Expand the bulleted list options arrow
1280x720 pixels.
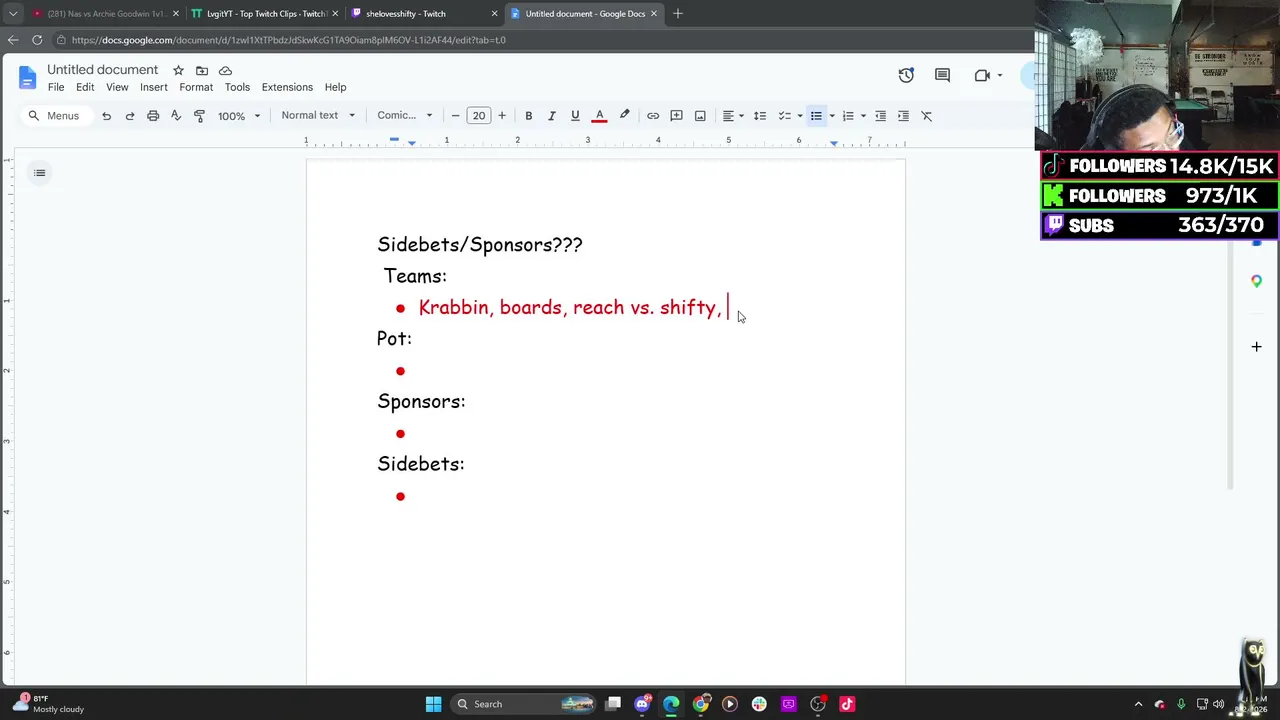pyautogui.click(x=832, y=116)
